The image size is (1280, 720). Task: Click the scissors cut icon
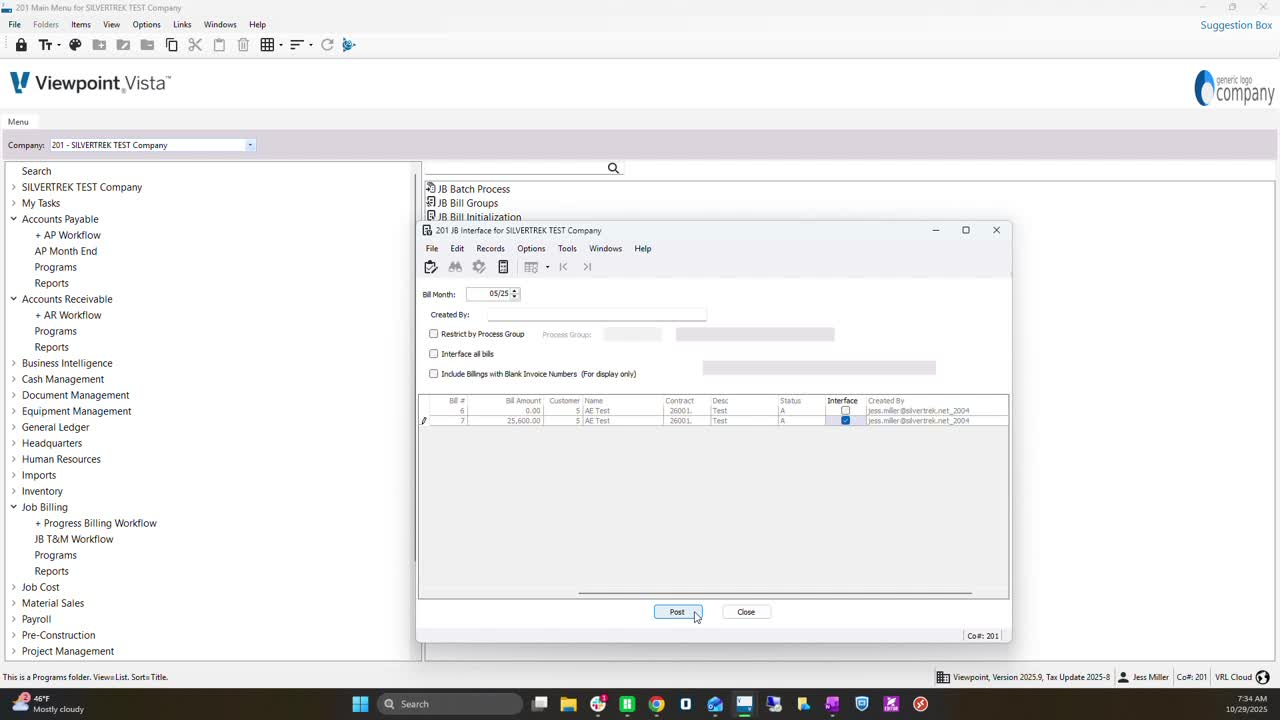click(x=195, y=45)
